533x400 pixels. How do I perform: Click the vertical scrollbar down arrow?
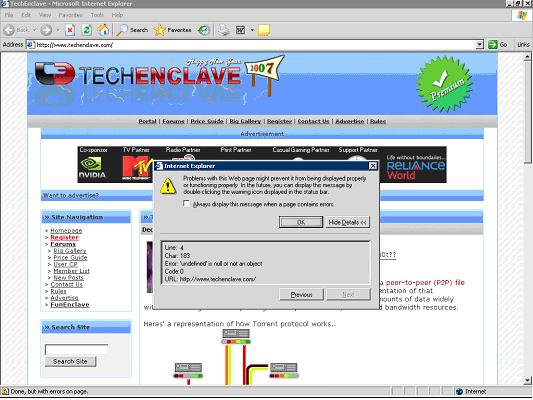[527, 380]
